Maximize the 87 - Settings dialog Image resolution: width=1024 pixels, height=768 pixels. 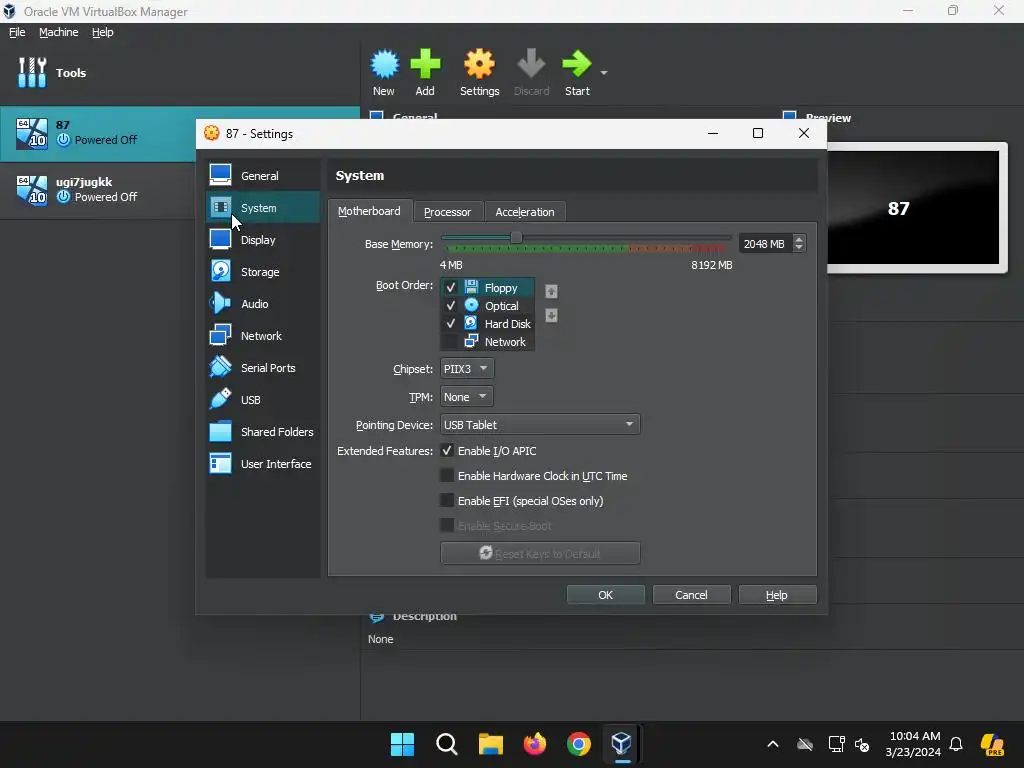pos(758,133)
